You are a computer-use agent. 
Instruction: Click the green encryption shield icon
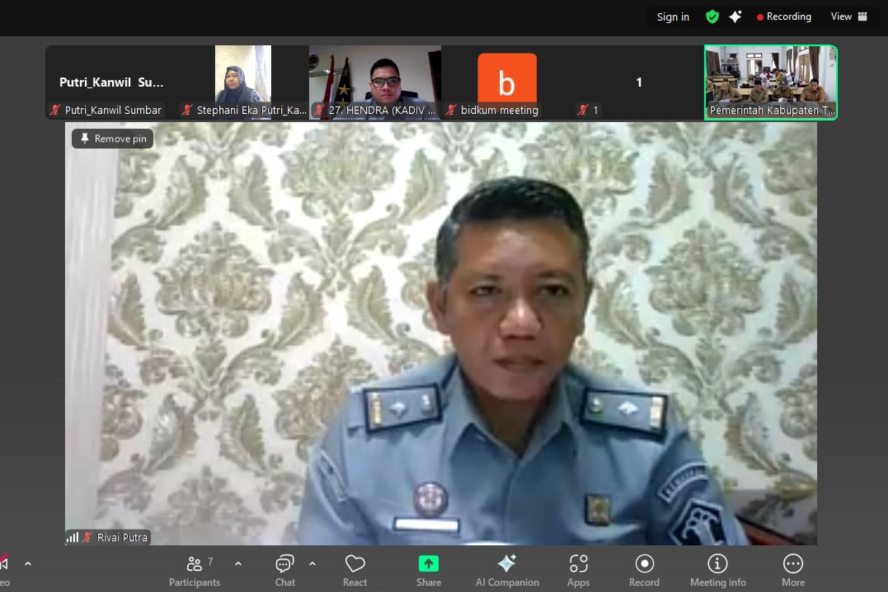click(712, 17)
